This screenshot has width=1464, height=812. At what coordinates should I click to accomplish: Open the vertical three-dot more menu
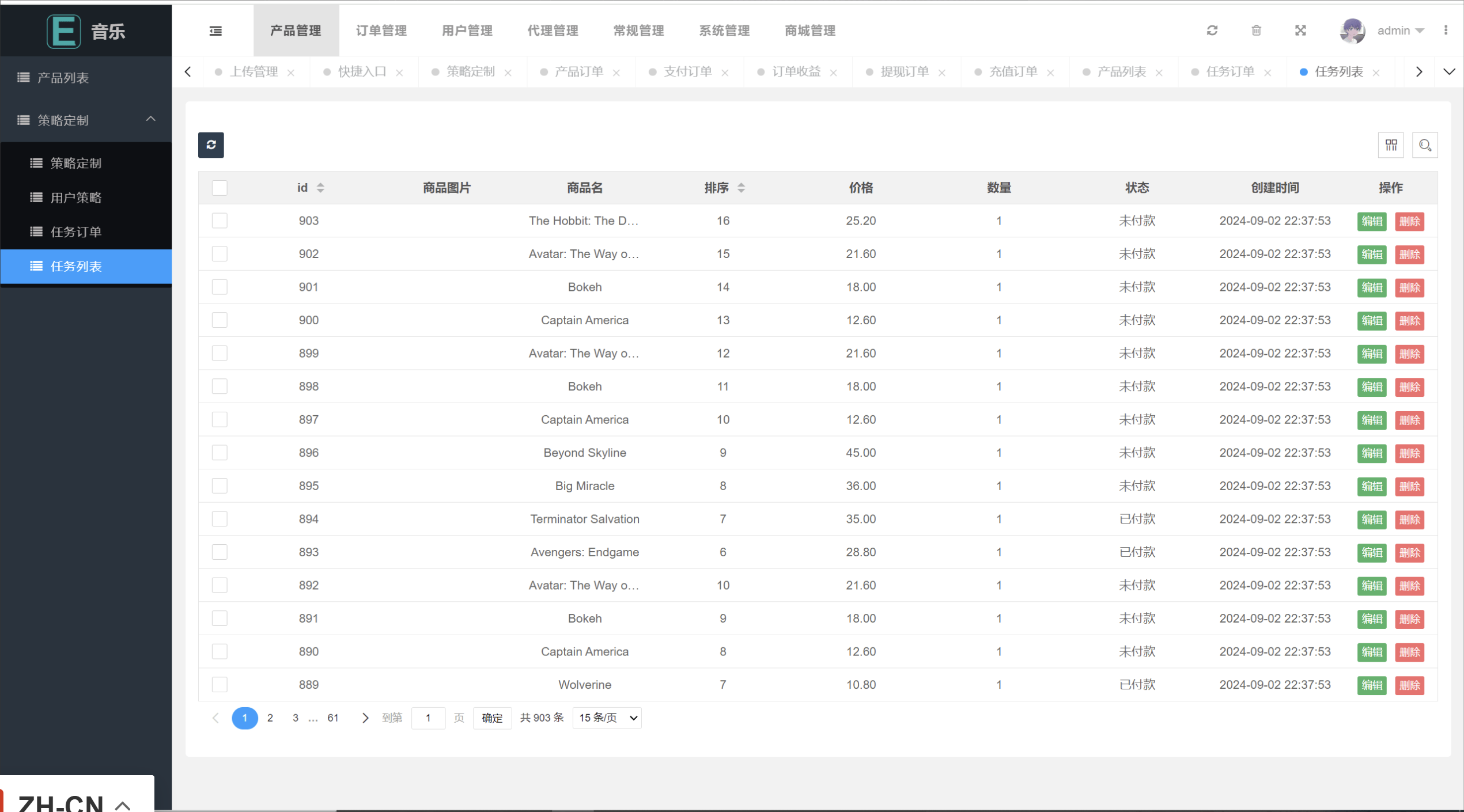point(1446,31)
